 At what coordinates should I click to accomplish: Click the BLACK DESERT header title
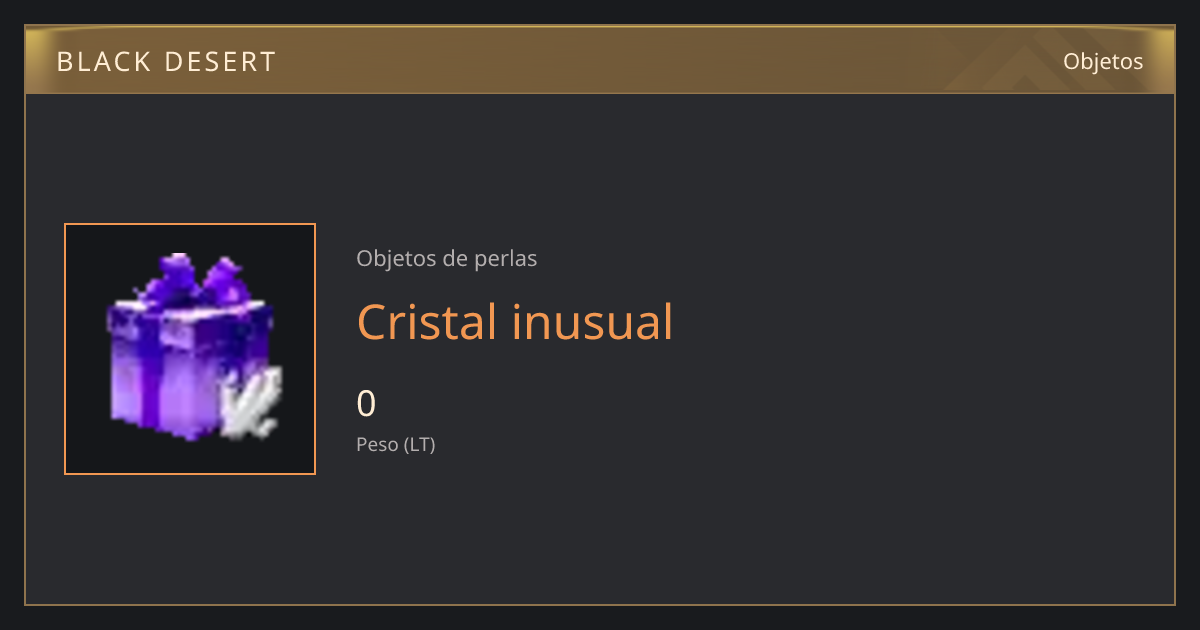click(166, 62)
